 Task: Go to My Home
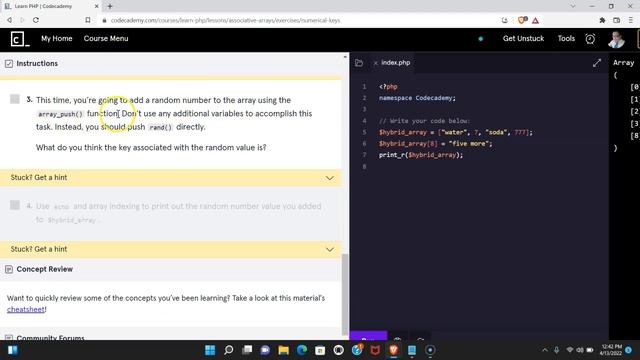[57, 38]
